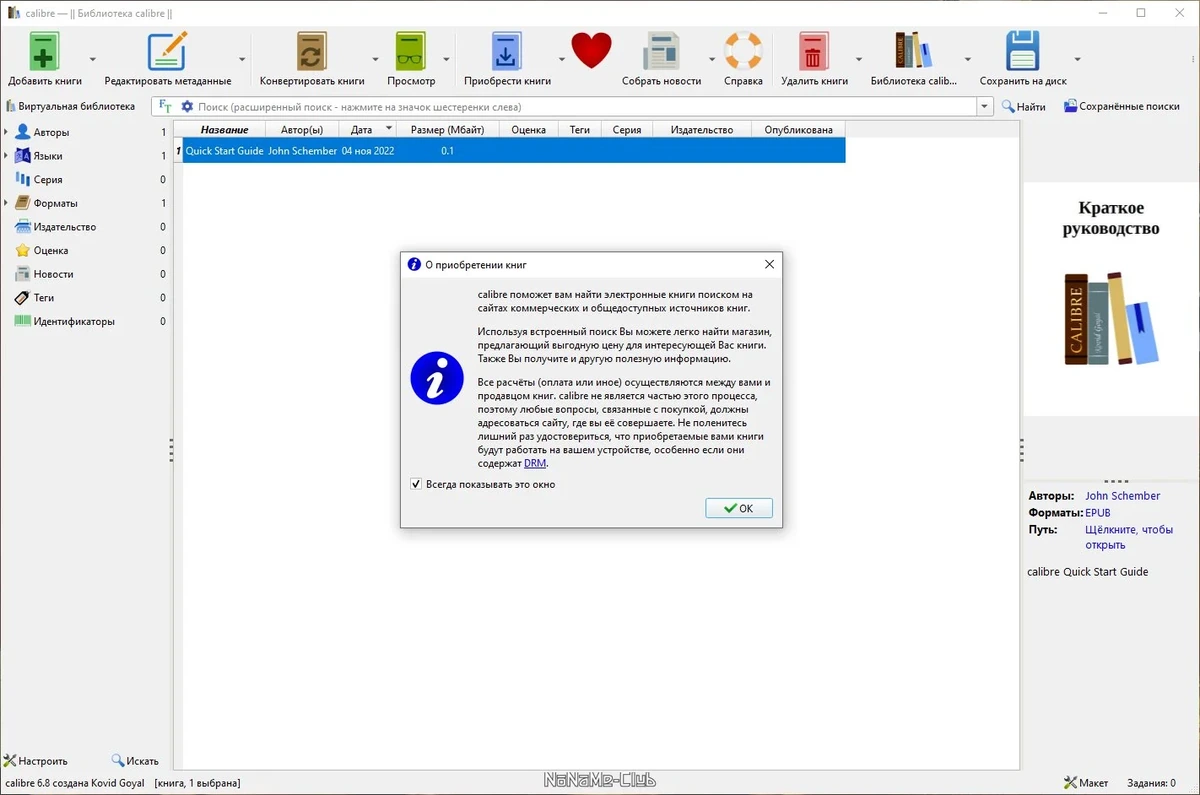Select Авторы in tag browser
Screen dimensions: 1200x795
pyautogui.click(x=51, y=132)
